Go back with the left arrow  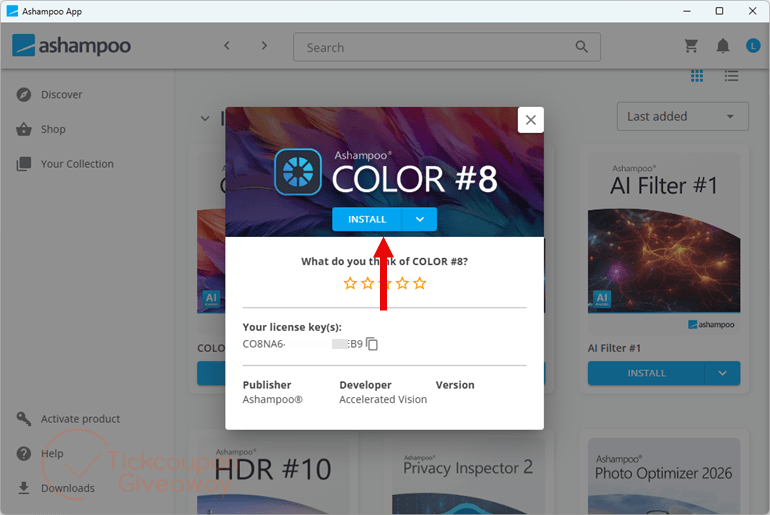(x=226, y=46)
